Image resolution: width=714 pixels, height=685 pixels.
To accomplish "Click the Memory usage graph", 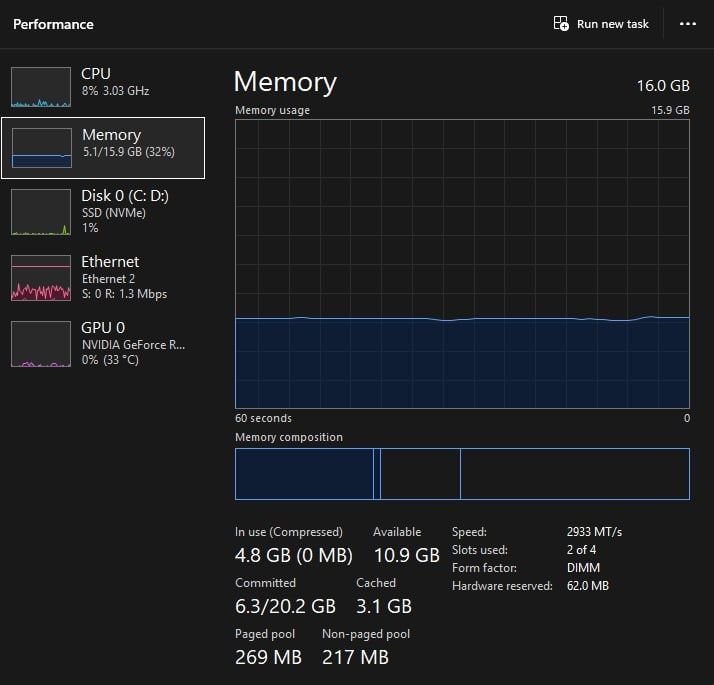I will [462, 265].
